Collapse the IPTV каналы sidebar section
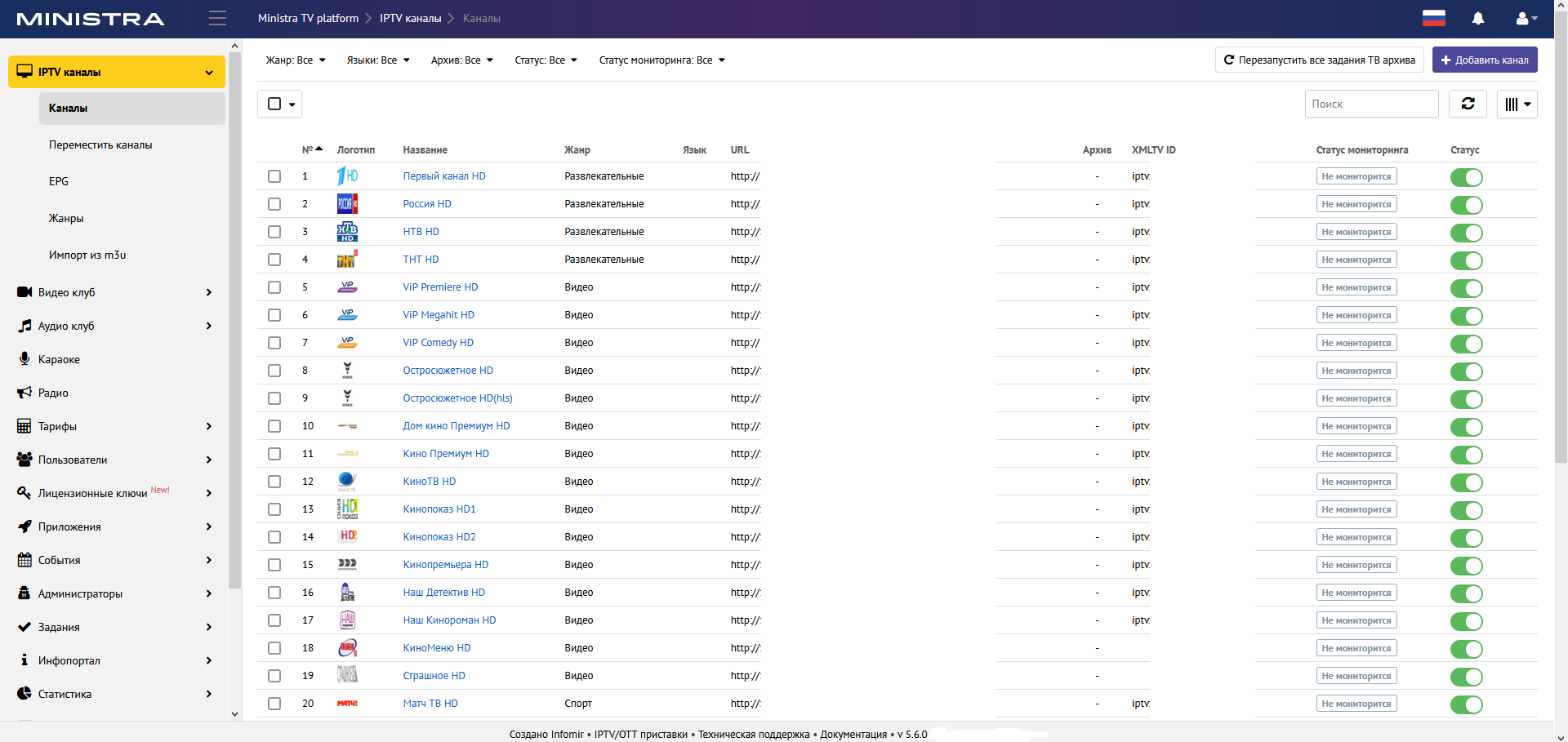The image size is (1568, 742). pos(117,72)
